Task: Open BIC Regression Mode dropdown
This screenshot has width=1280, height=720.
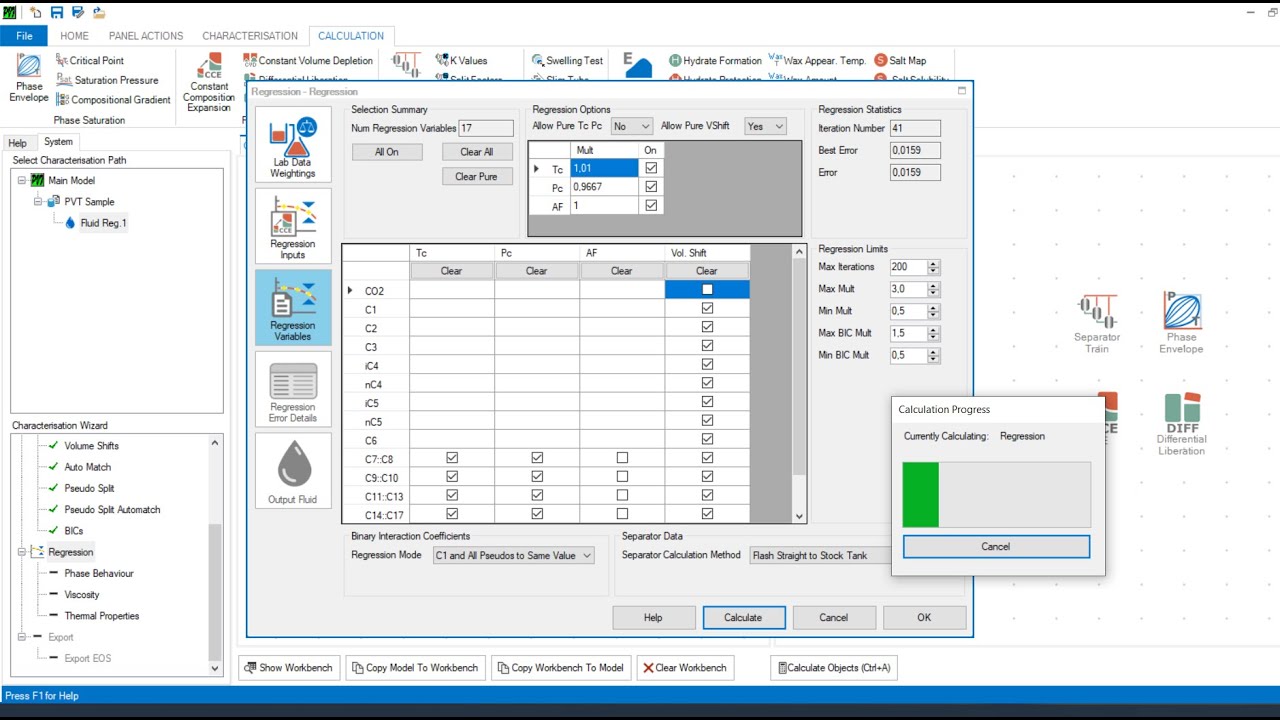Action: [513, 556]
